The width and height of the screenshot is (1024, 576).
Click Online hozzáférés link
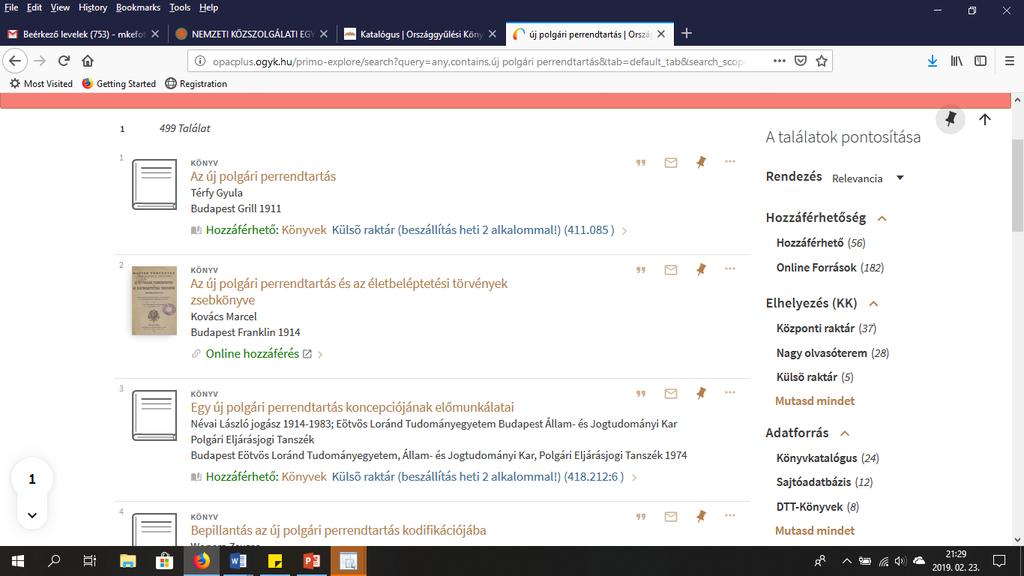pyautogui.click(x=252, y=354)
